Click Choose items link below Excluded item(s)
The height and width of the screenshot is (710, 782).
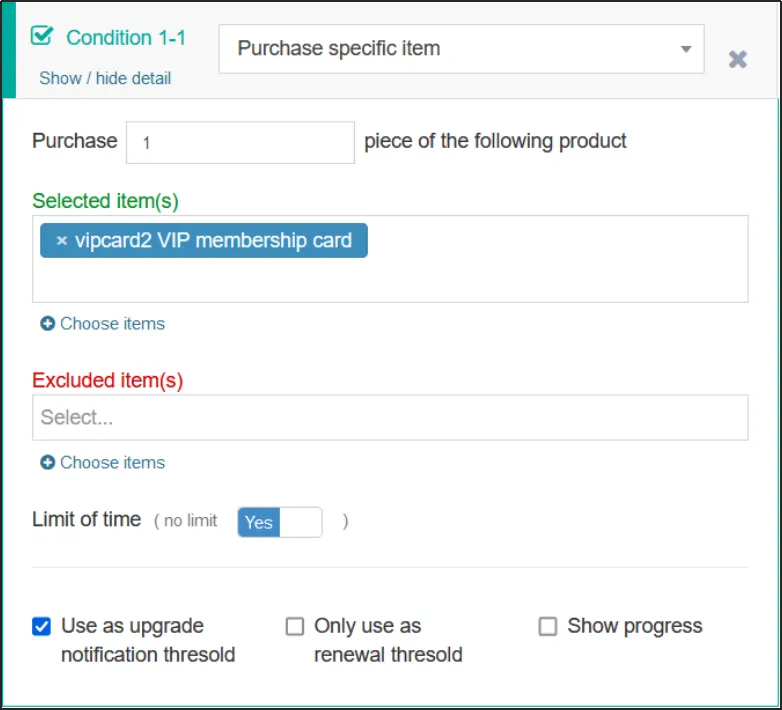[x=112, y=463]
